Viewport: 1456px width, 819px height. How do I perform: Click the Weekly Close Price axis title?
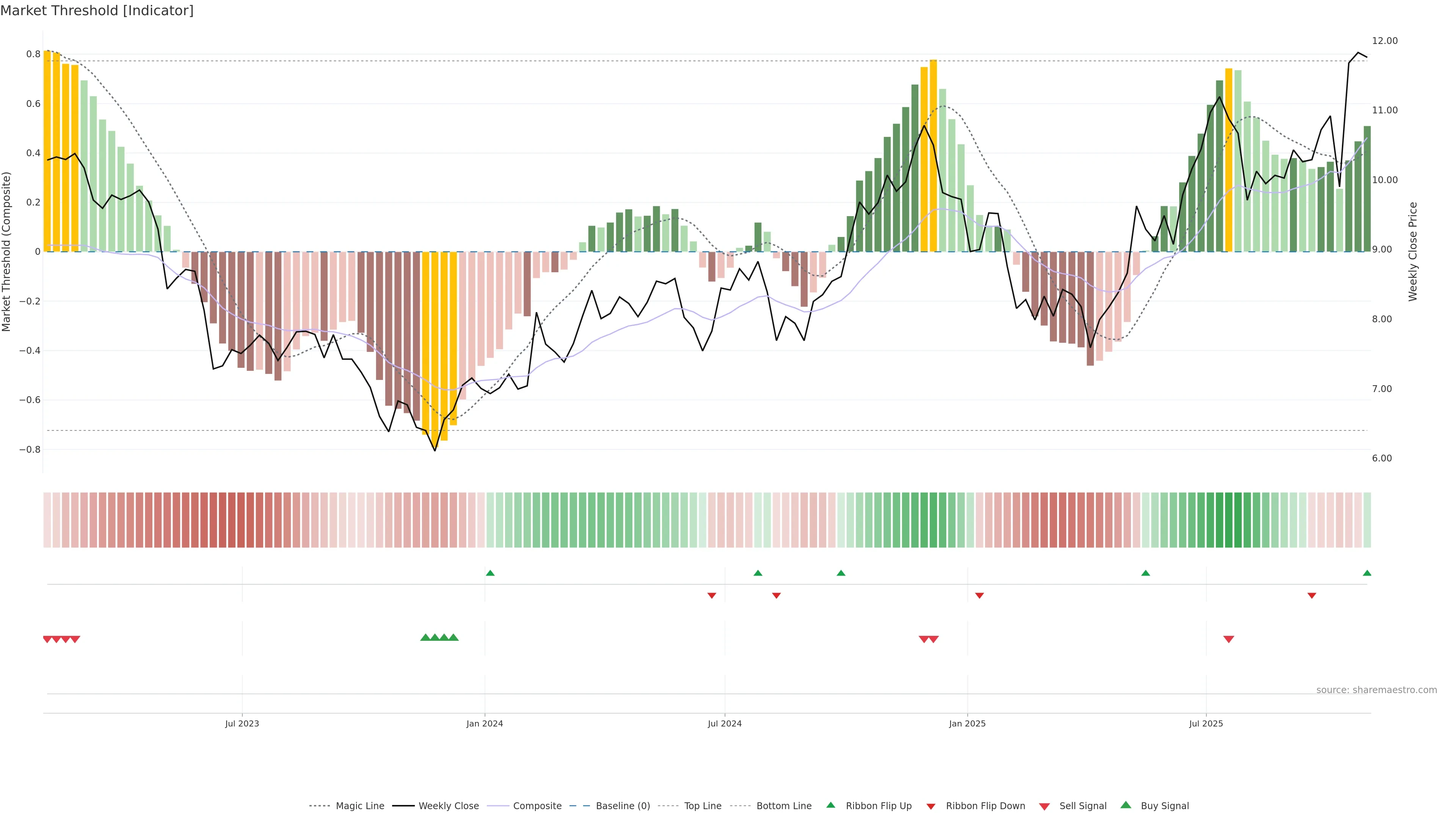pos(1413,251)
